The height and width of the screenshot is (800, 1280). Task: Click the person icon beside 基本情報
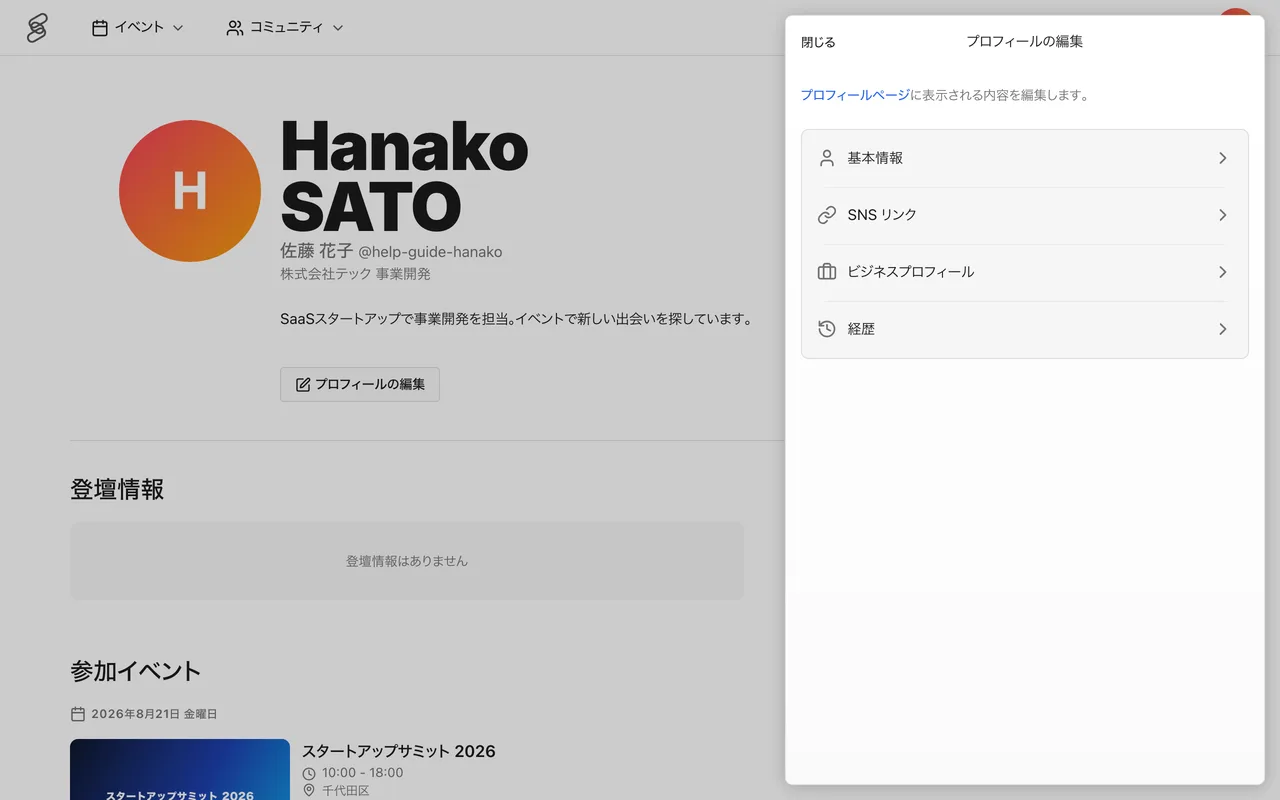[x=827, y=158]
